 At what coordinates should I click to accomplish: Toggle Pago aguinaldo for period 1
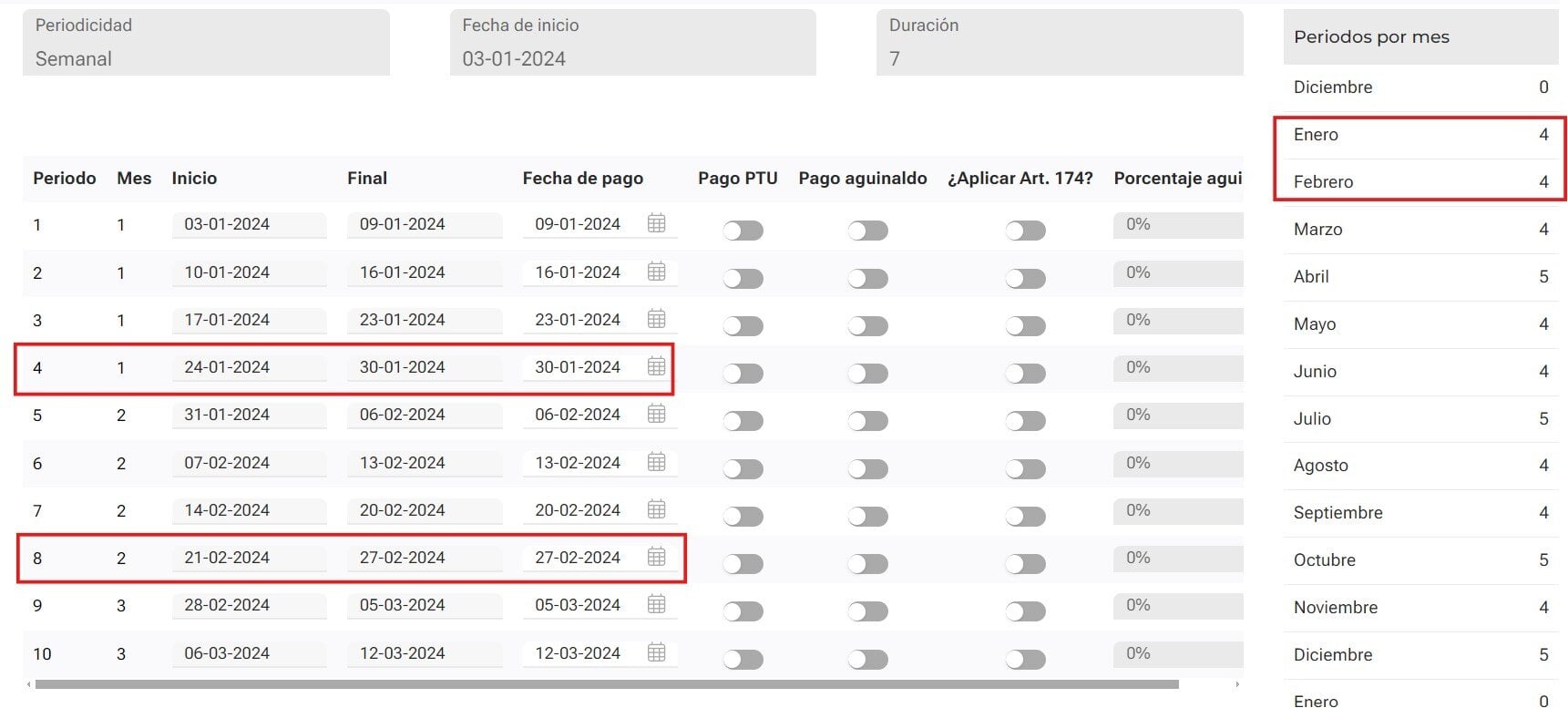point(867,231)
